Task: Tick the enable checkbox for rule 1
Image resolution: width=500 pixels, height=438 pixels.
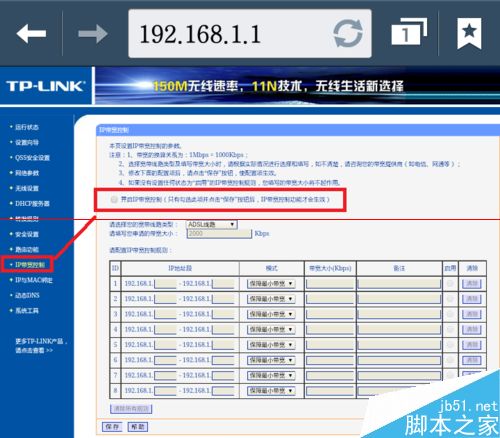Action: click(450, 284)
